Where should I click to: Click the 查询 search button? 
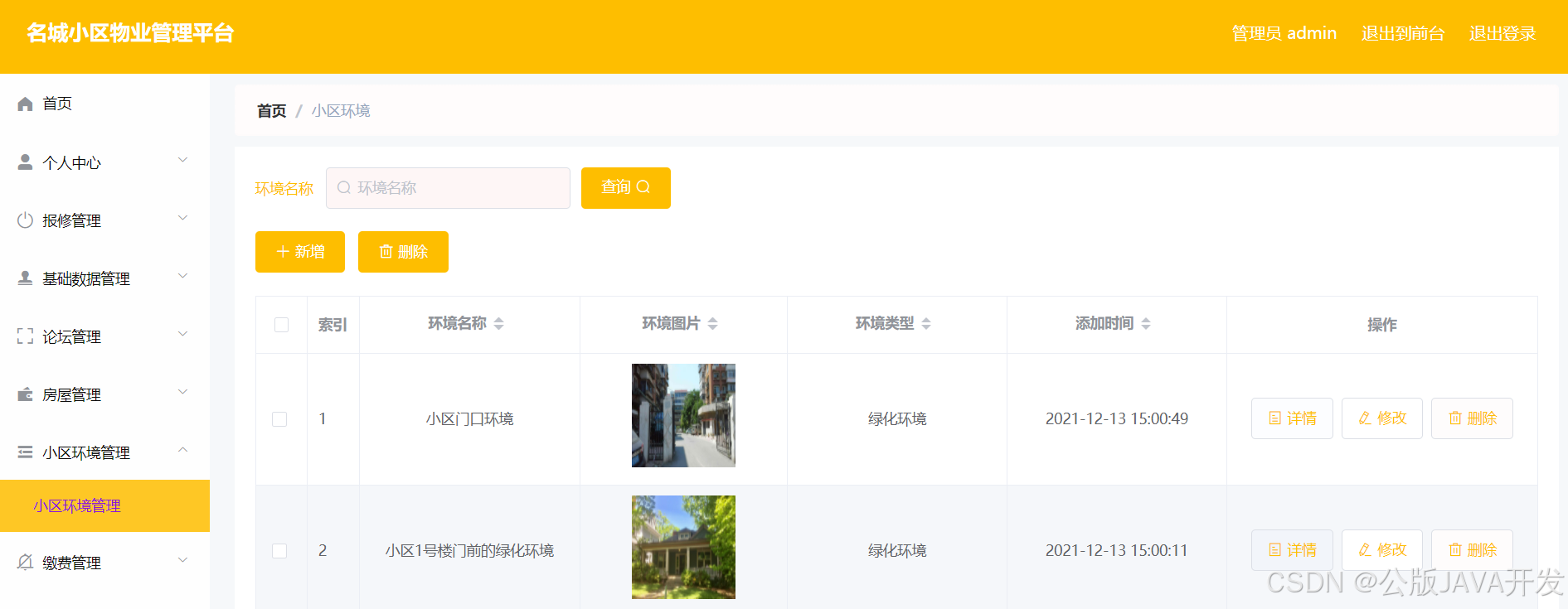click(x=626, y=188)
